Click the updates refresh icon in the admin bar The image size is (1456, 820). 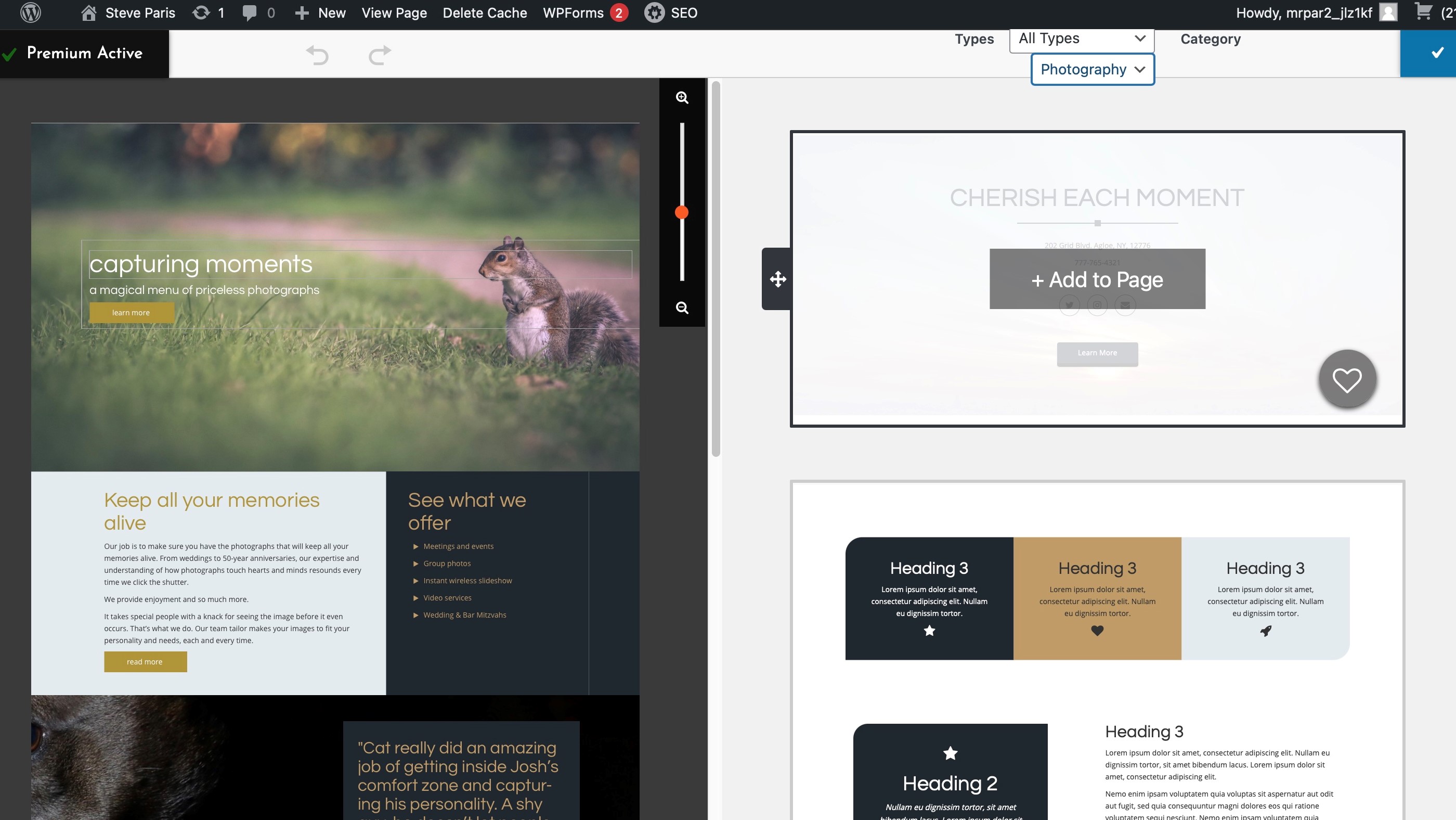tap(202, 12)
